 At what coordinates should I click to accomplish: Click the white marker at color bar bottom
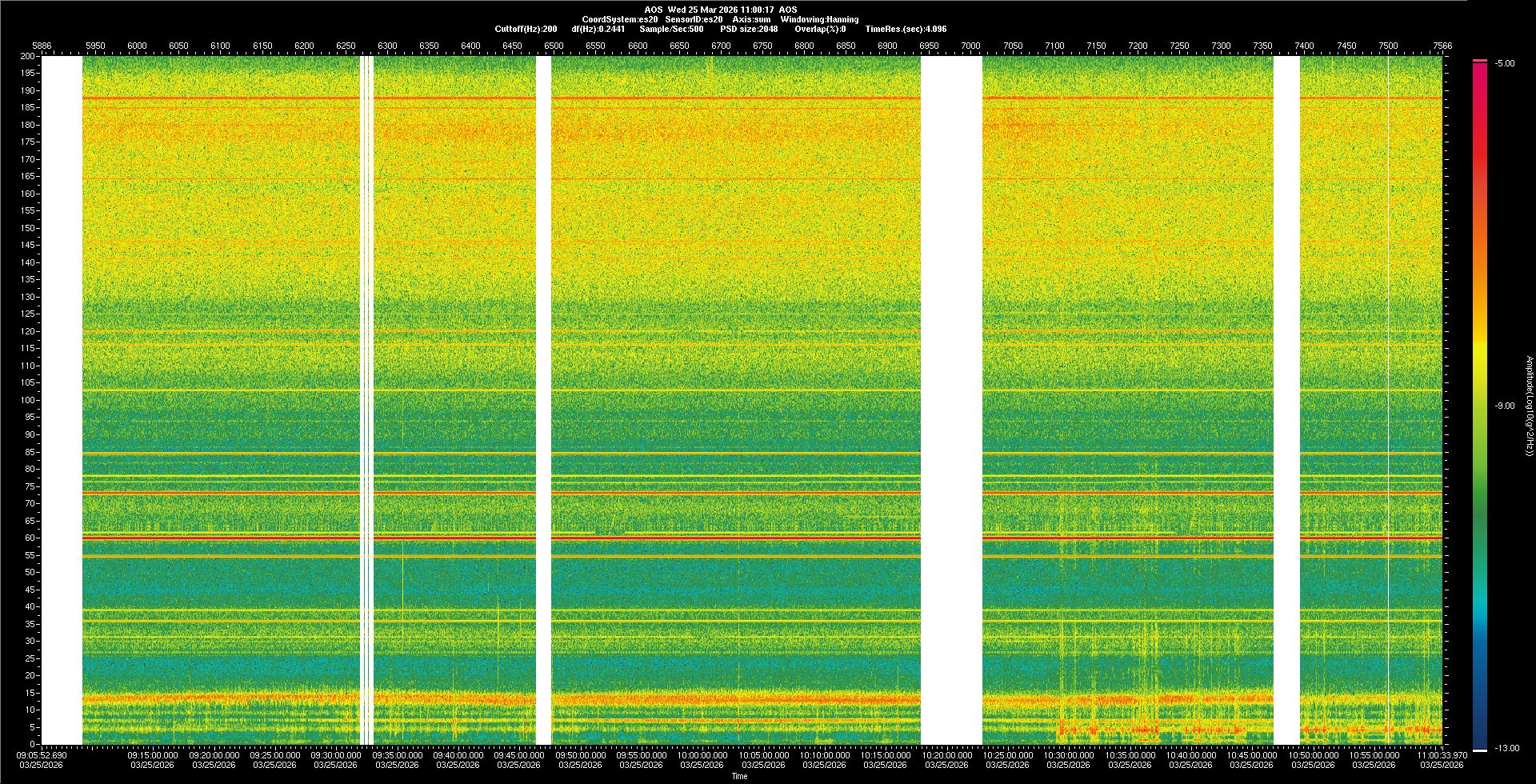click(x=1480, y=750)
